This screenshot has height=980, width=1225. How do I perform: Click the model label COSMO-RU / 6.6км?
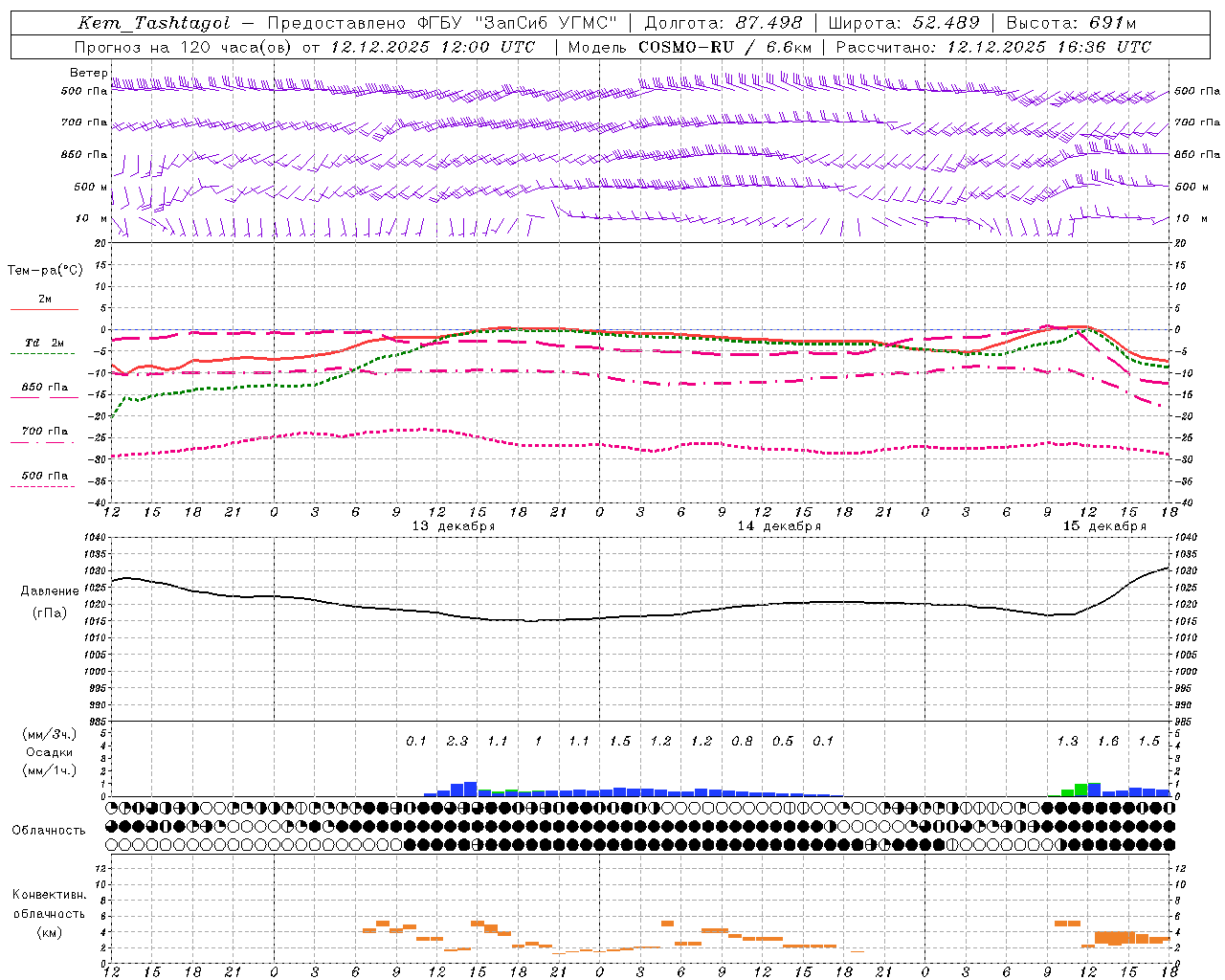(x=725, y=47)
